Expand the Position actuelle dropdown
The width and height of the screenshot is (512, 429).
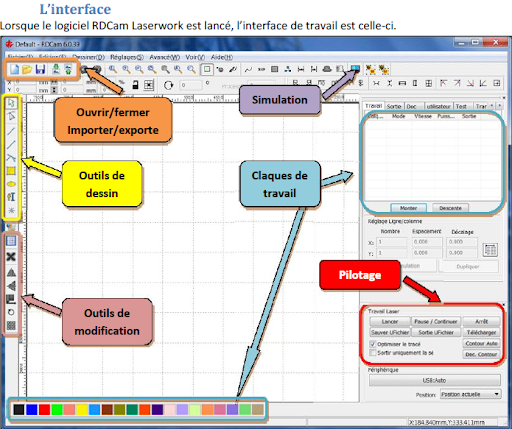click(470, 394)
